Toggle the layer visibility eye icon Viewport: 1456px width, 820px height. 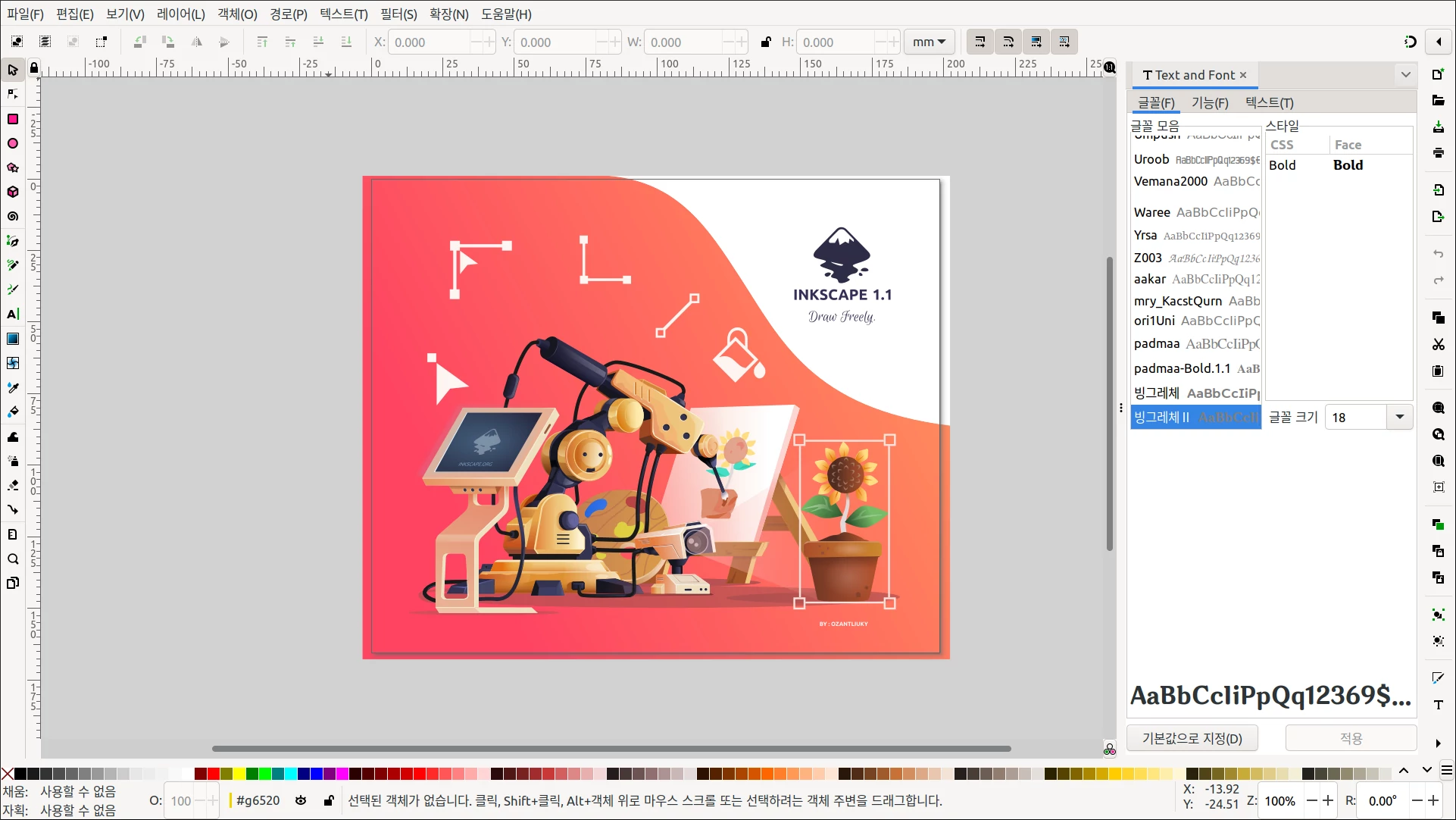301,800
